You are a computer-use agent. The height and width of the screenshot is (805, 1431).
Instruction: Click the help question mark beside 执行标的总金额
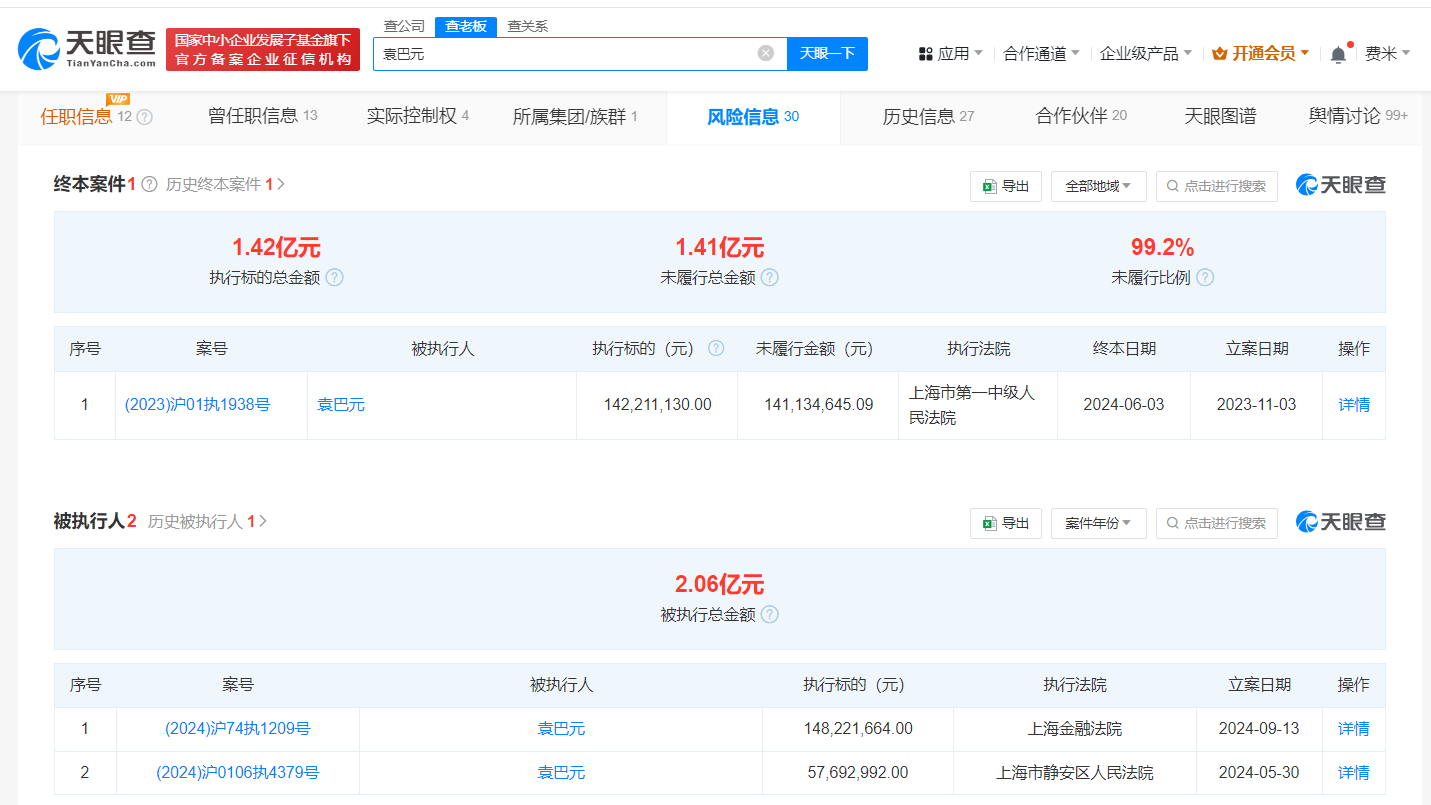pyautogui.click(x=334, y=277)
